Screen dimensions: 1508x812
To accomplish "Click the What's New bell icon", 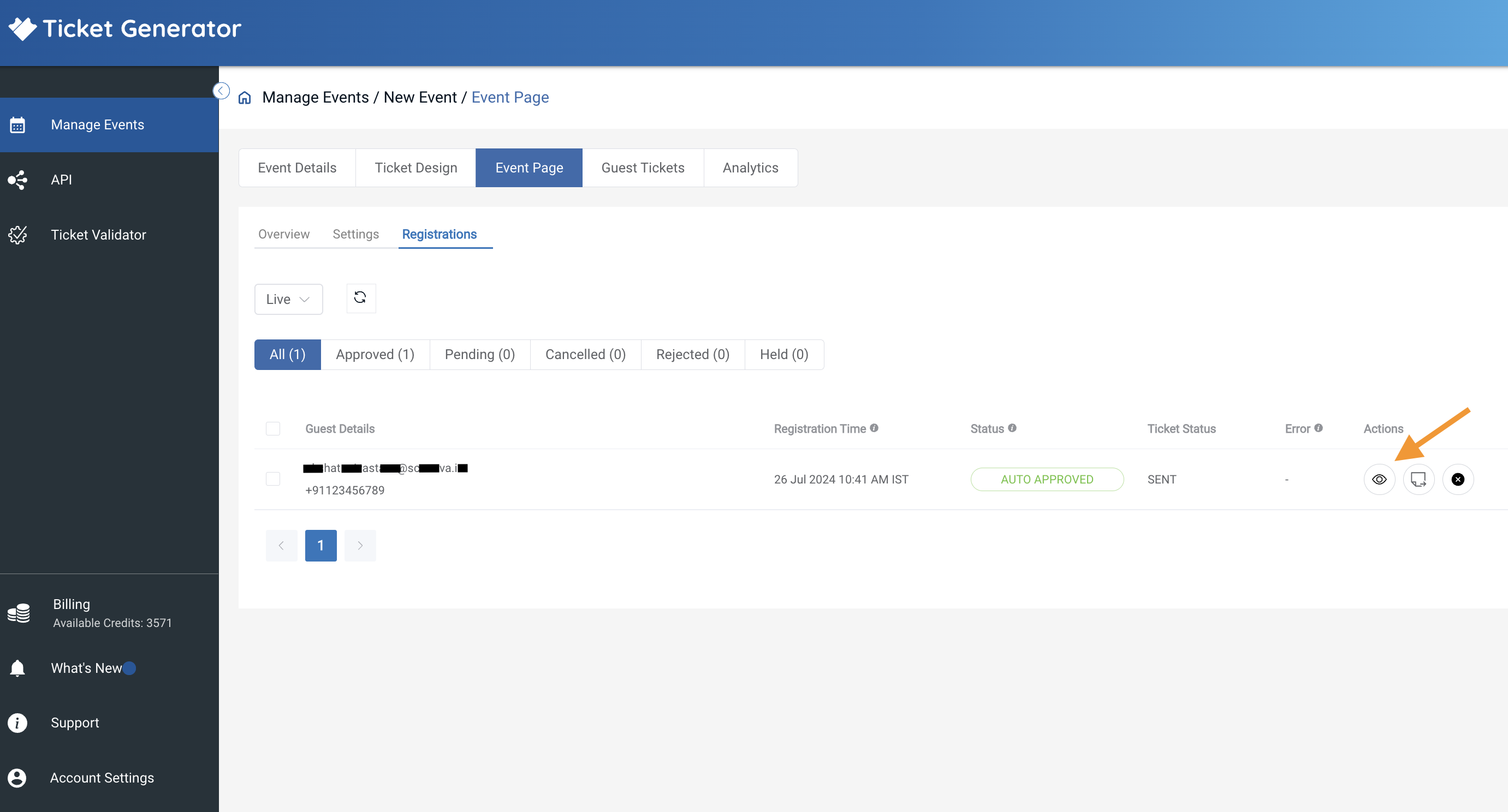I will (17, 668).
